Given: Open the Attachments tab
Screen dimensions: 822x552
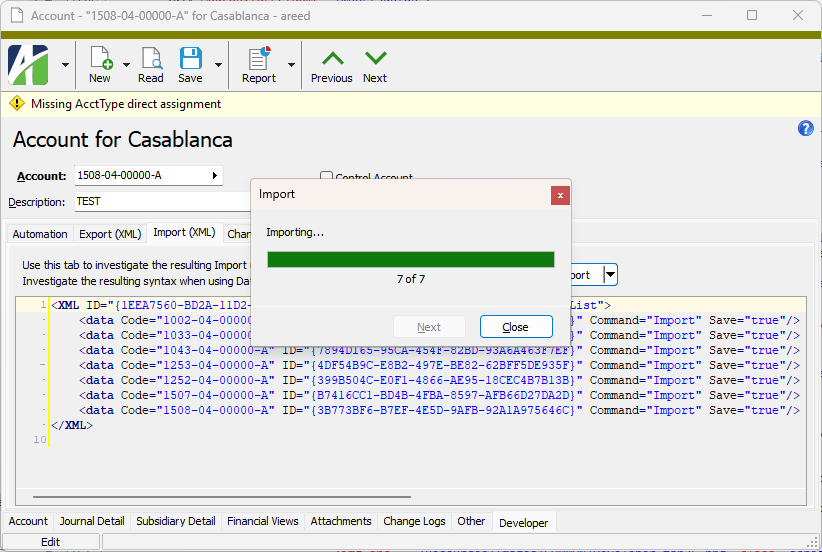Looking at the screenshot, I should point(341,521).
